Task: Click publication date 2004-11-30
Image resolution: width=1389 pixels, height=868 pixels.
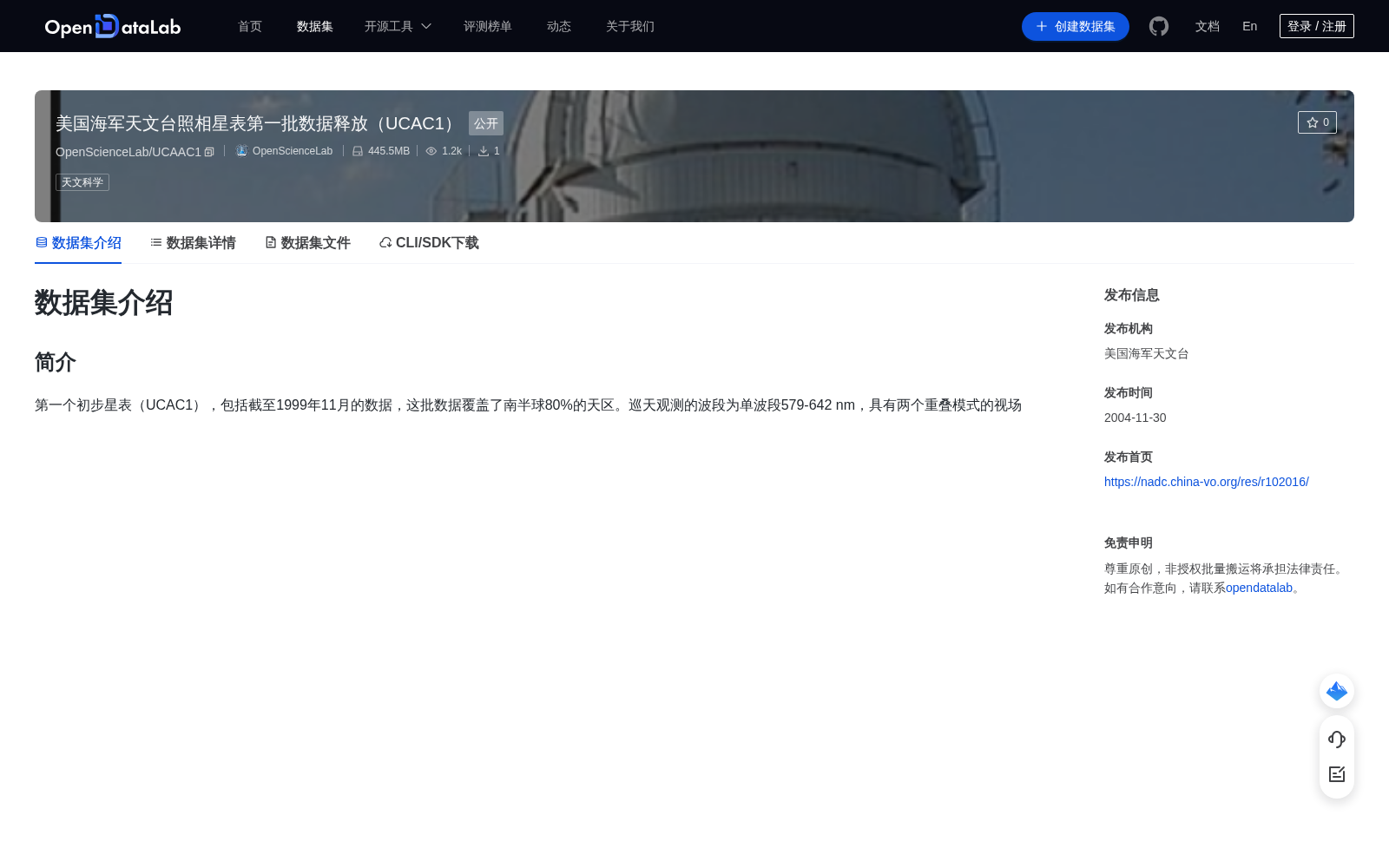Action: point(1136,418)
